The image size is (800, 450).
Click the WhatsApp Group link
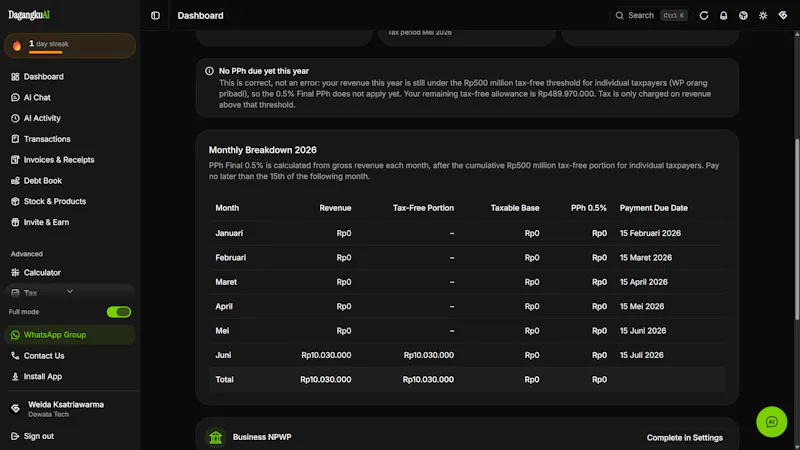pyautogui.click(x=69, y=335)
